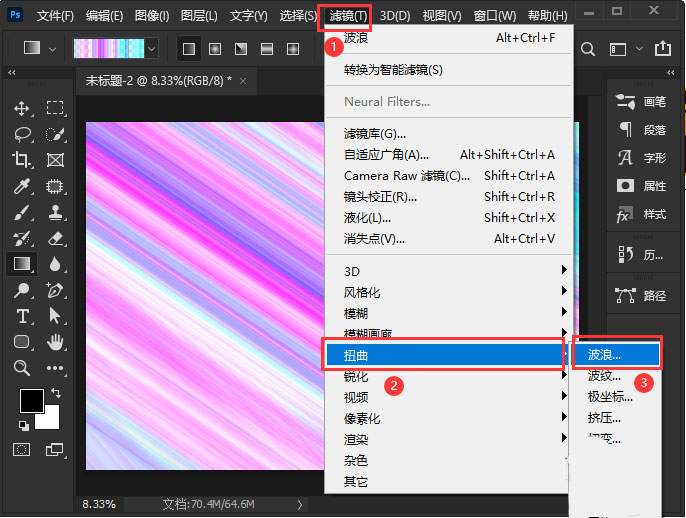Select the Rectangular Marquee tool
This screenshot has width=686, height=518.
point(55,108)
